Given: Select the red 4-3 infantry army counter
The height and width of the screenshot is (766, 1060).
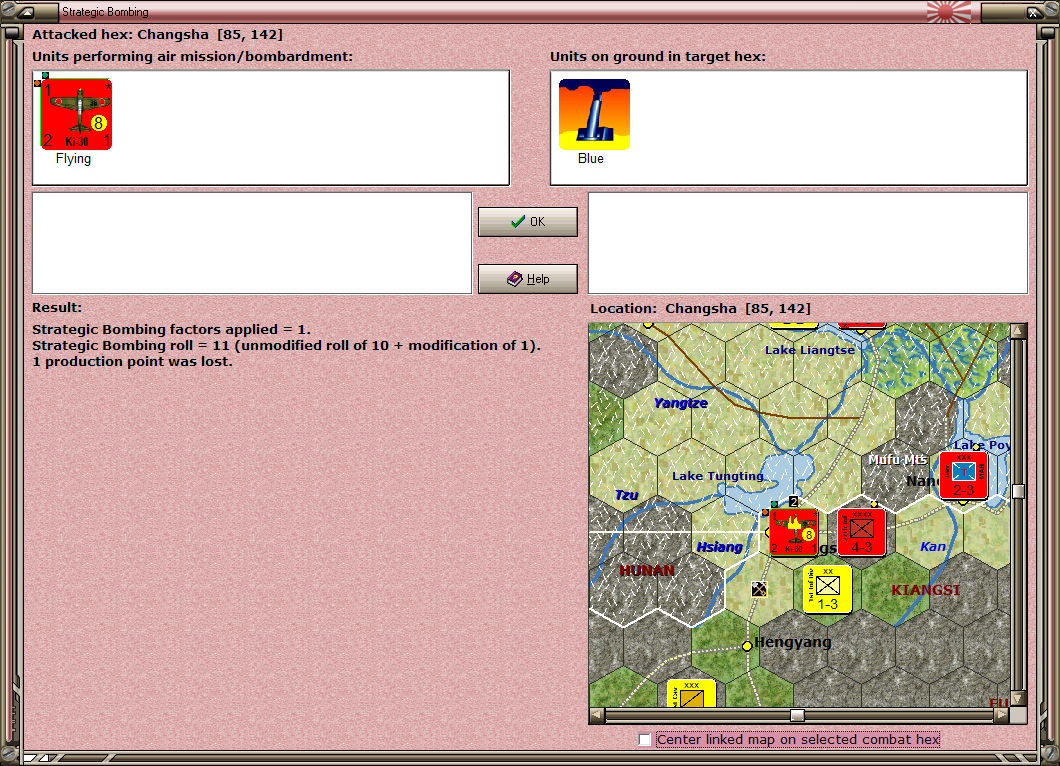Looking at the screenshot, I should point(861,533).
